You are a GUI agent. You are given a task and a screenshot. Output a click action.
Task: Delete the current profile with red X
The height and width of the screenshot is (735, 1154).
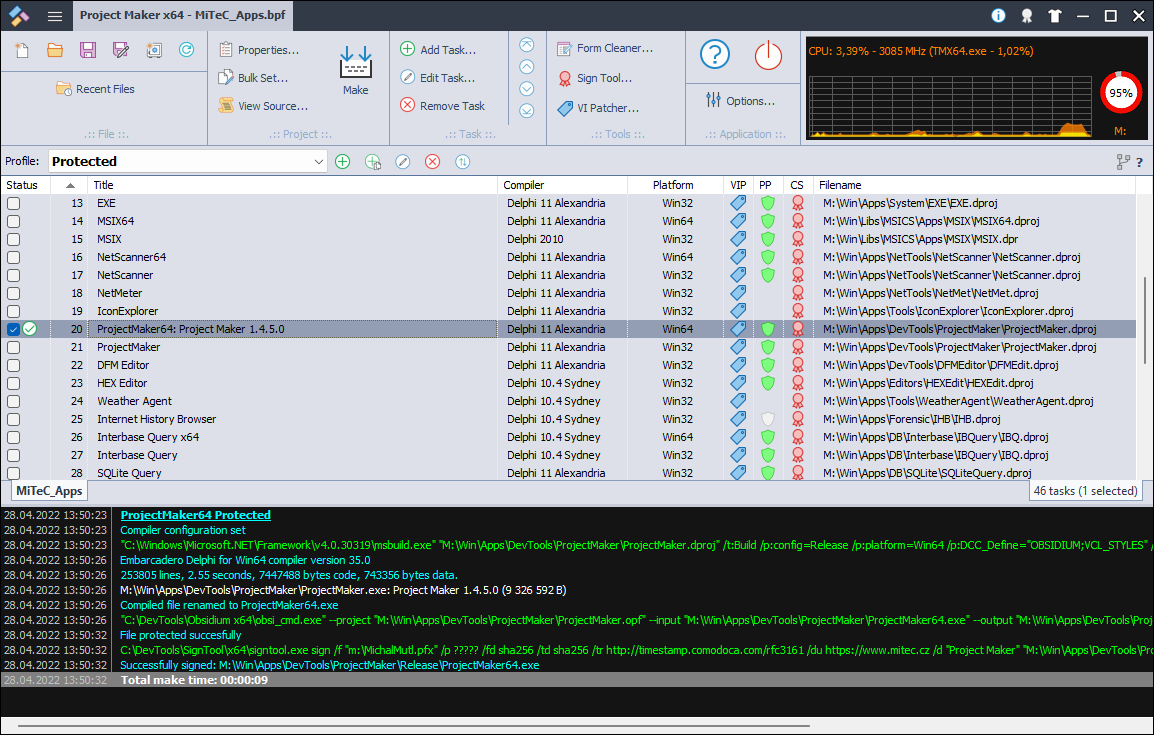(x=433, y=162)
